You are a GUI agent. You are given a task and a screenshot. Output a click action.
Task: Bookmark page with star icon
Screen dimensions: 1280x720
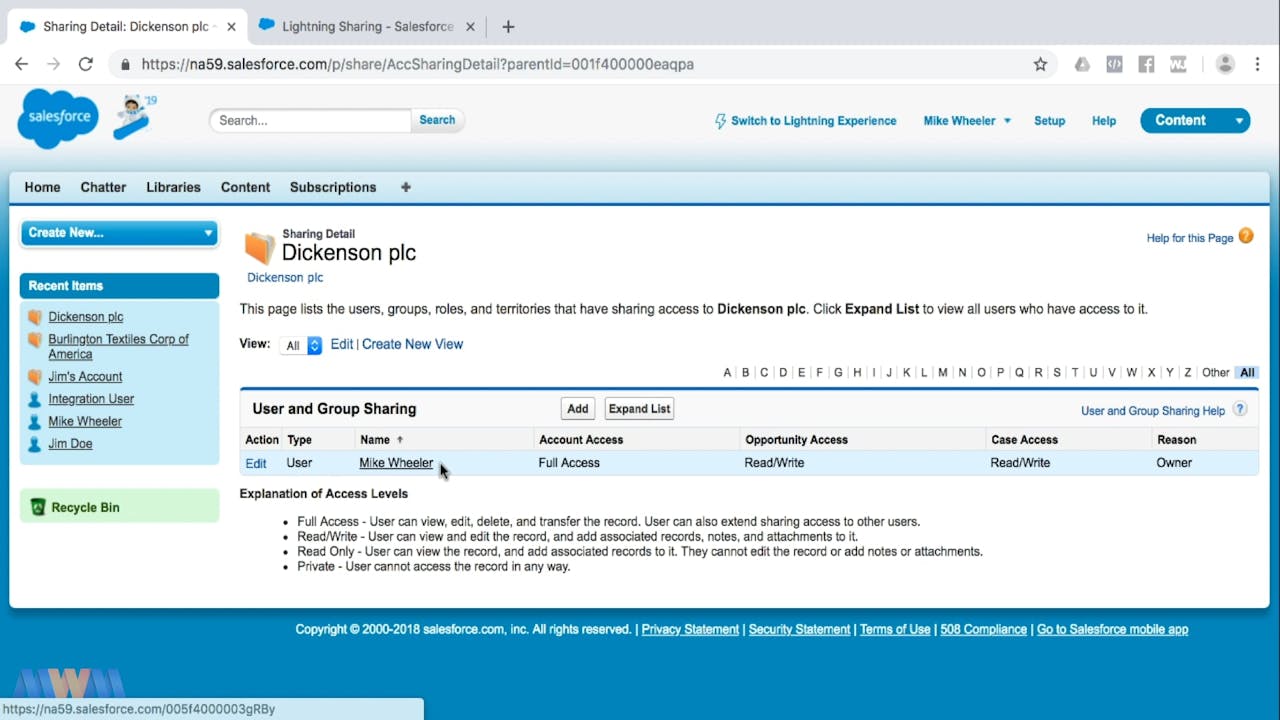pos(1040,64)
